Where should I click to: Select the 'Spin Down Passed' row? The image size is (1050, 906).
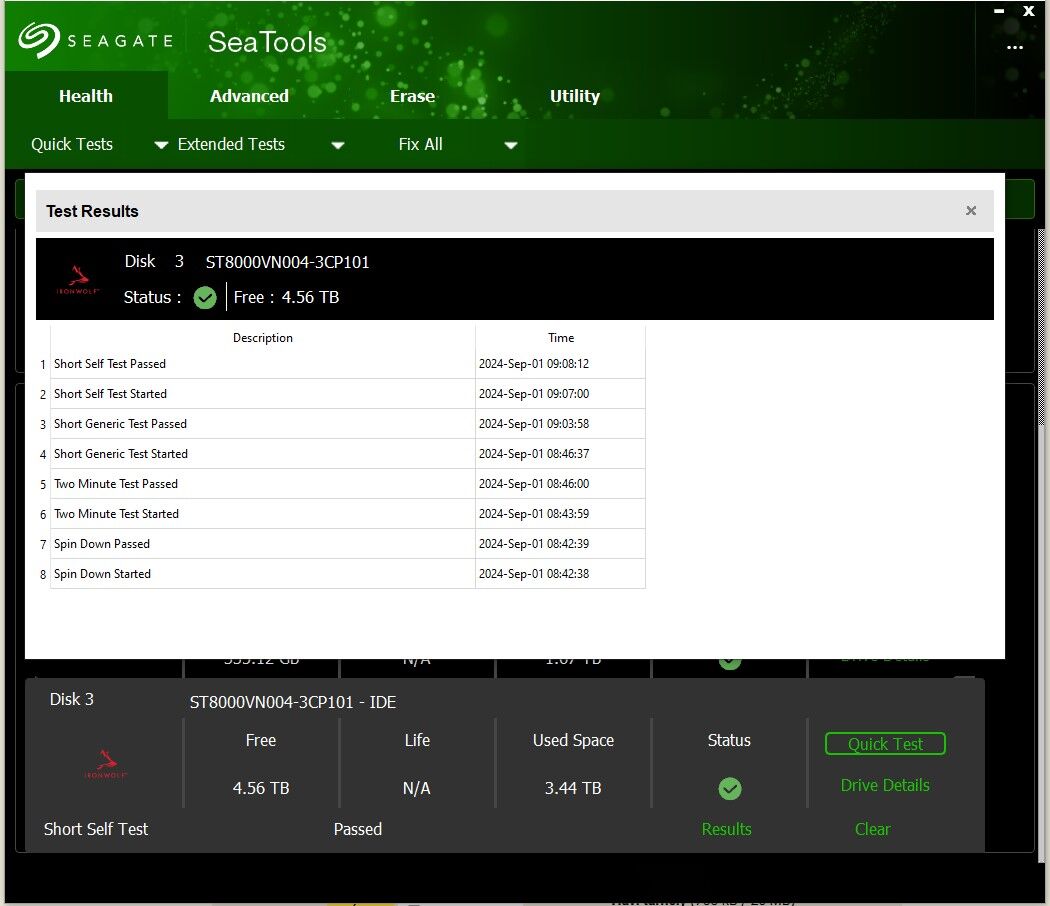(348, 544)
